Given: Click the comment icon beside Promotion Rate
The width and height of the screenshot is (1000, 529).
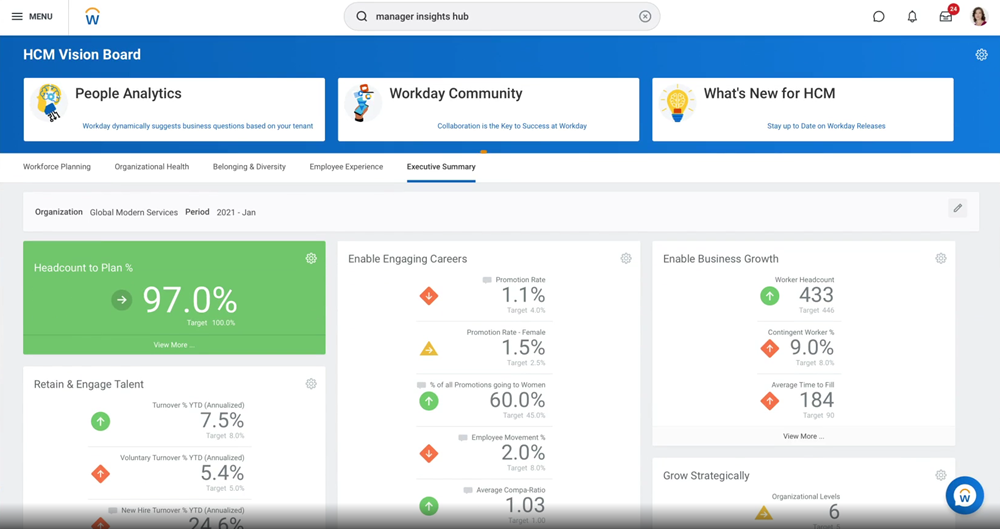Looking at the screenshot, I should pos(487,280).
